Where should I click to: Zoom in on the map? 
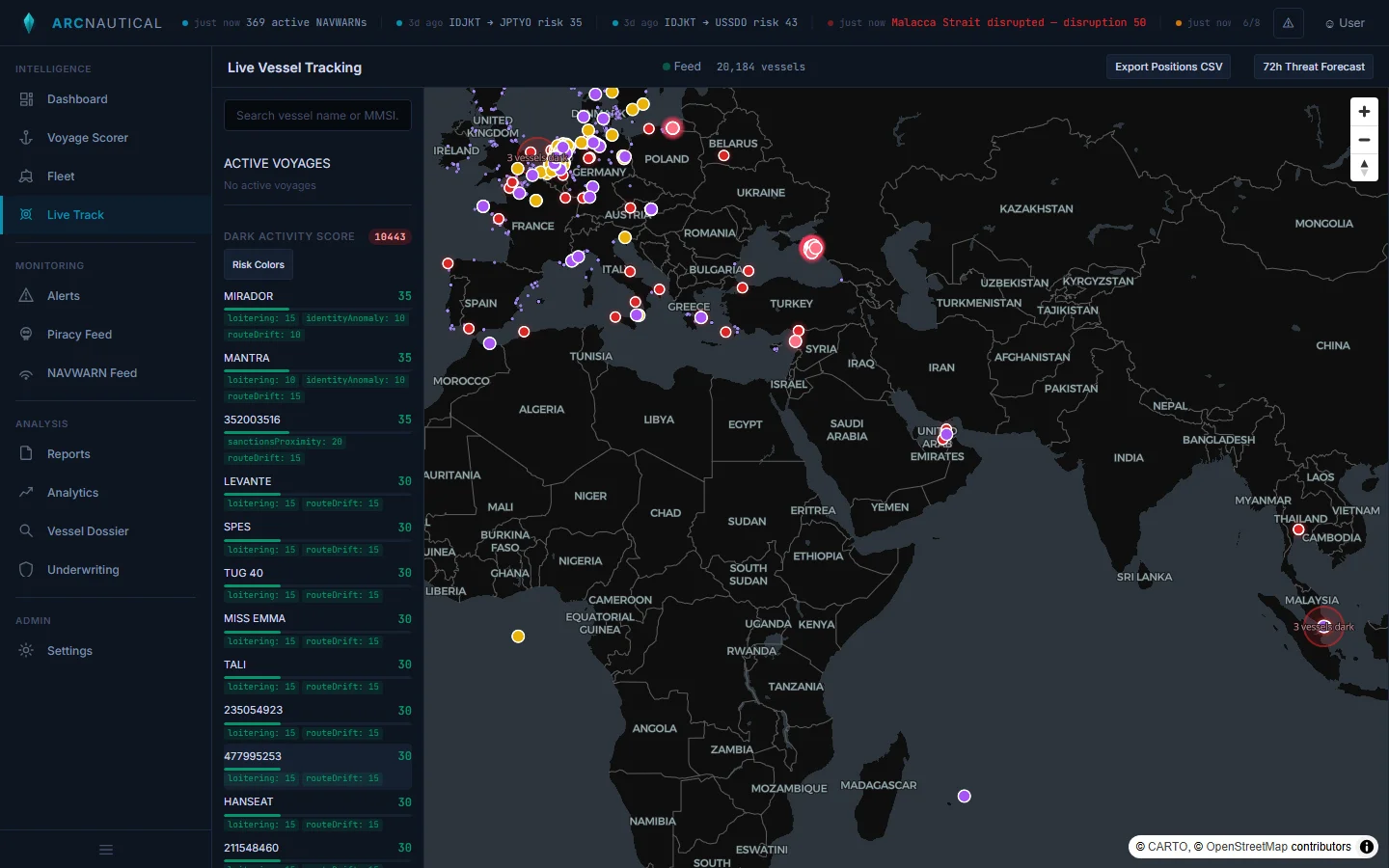tap(1364, 112)
